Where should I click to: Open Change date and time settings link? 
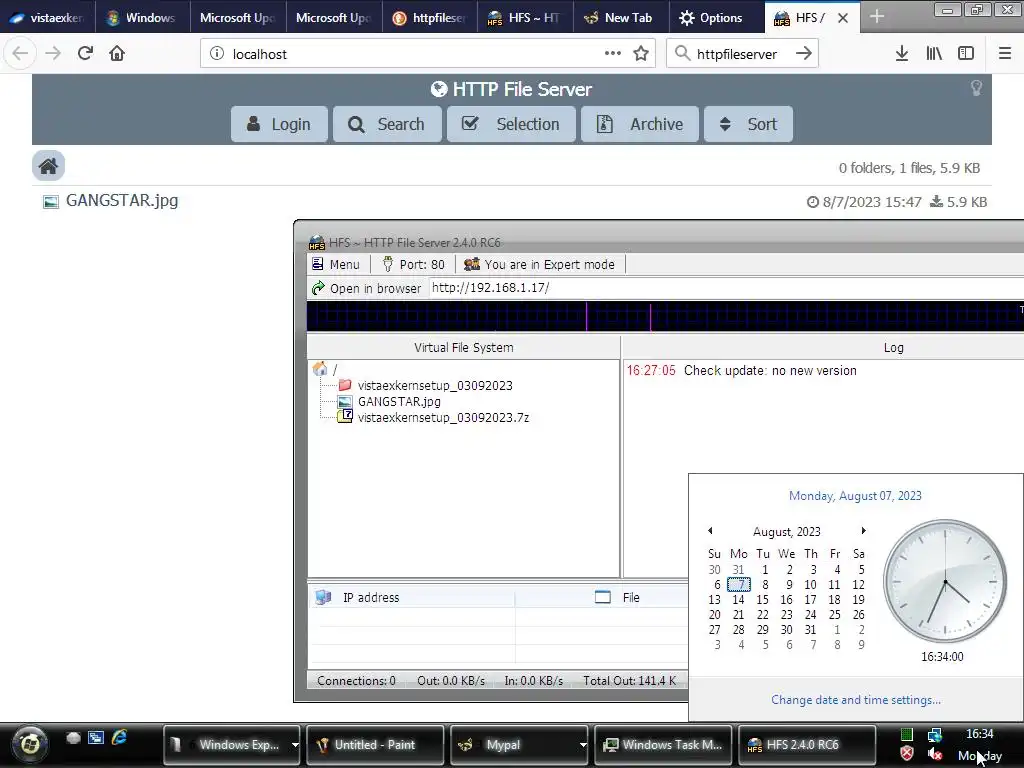(856, 700)
